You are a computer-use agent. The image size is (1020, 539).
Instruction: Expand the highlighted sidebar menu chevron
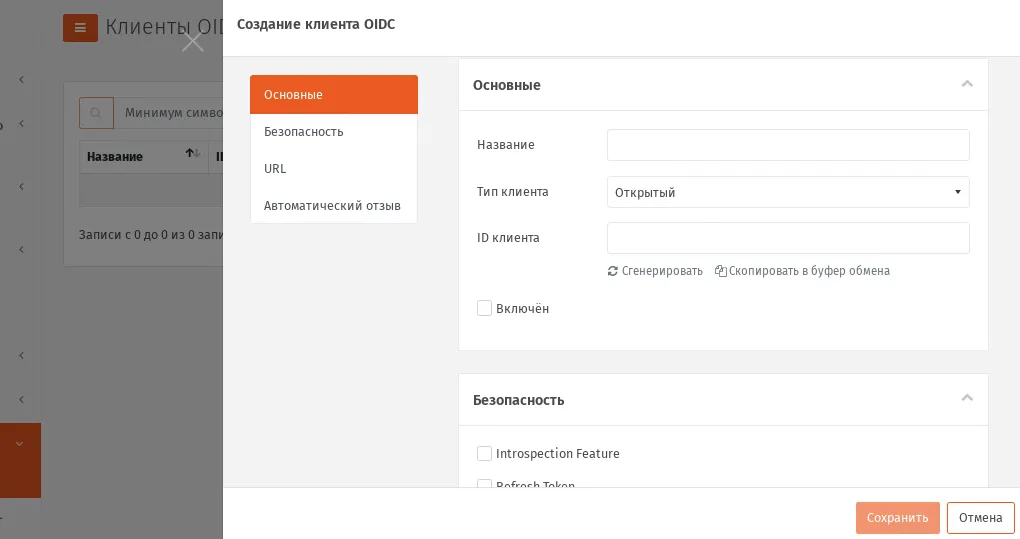click(20, 444)
